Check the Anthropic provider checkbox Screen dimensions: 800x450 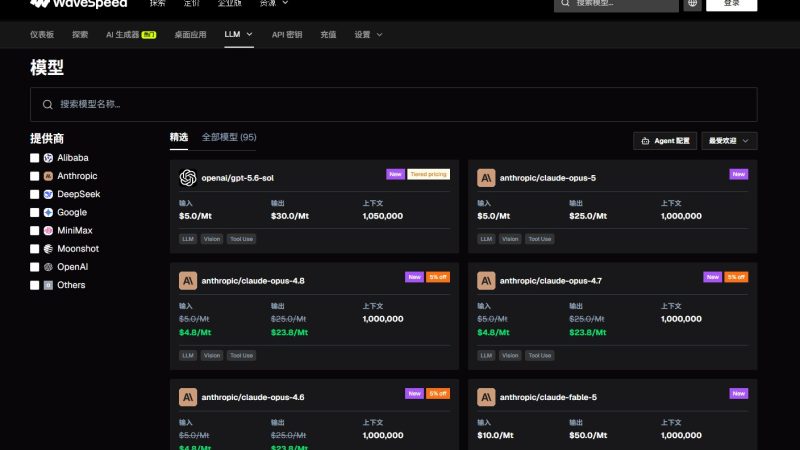[34, 176]
